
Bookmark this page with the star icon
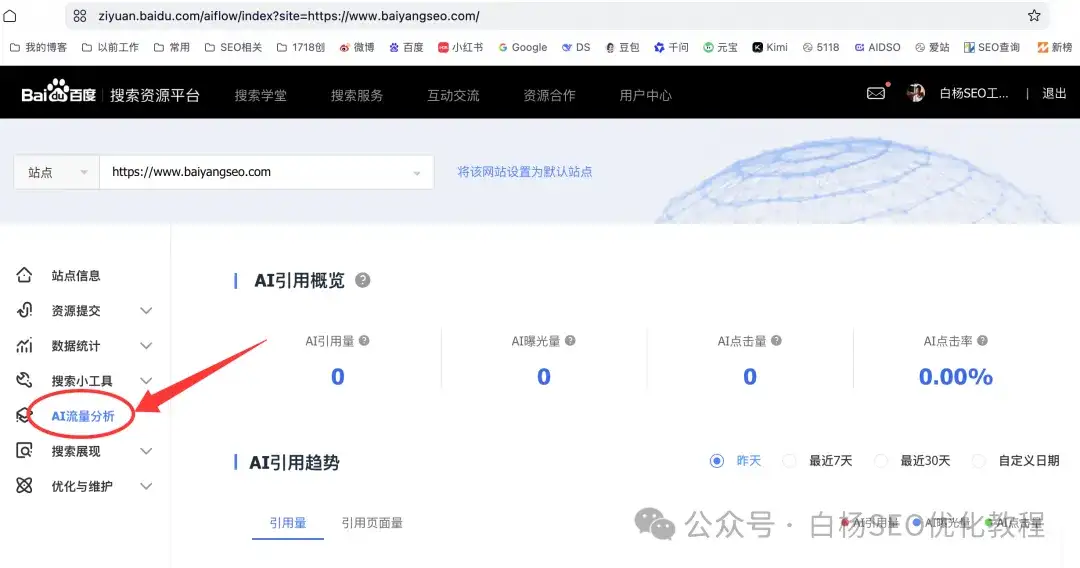pyautogui.click(x=1034, y=15)
